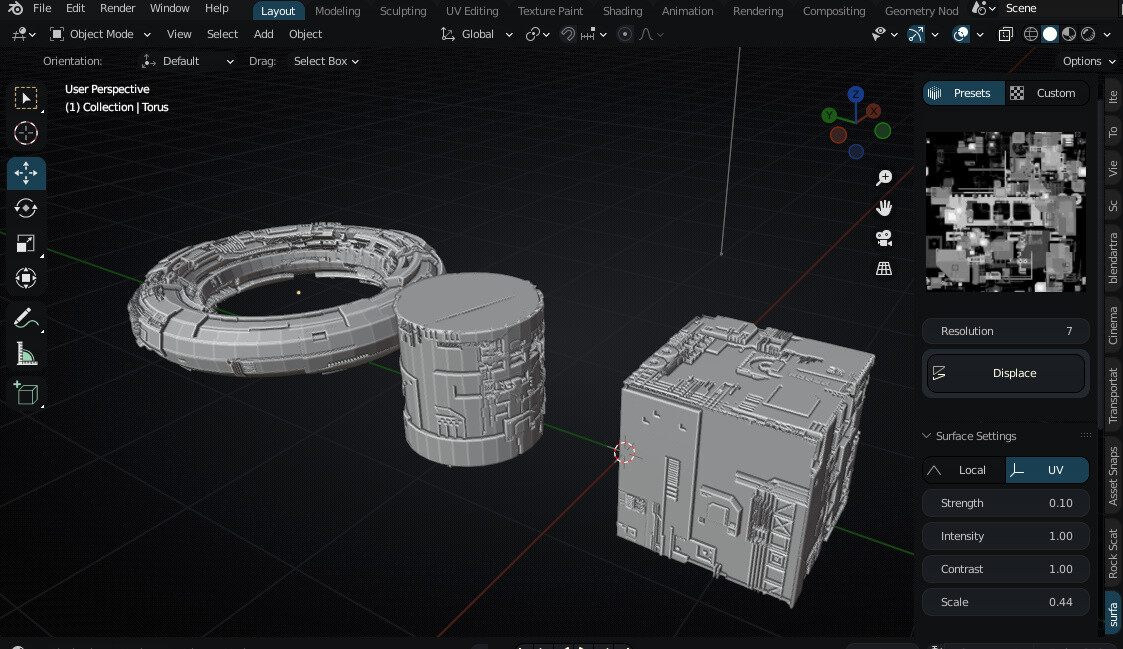The width and height of the screenshot is (1123, 649).
Task: Switch Surface Settings mapping to Local
Action: (x=963, y=470)
